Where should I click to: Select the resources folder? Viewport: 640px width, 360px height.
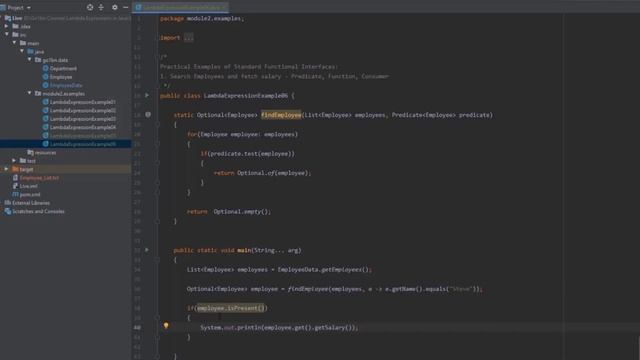point(45,153)
